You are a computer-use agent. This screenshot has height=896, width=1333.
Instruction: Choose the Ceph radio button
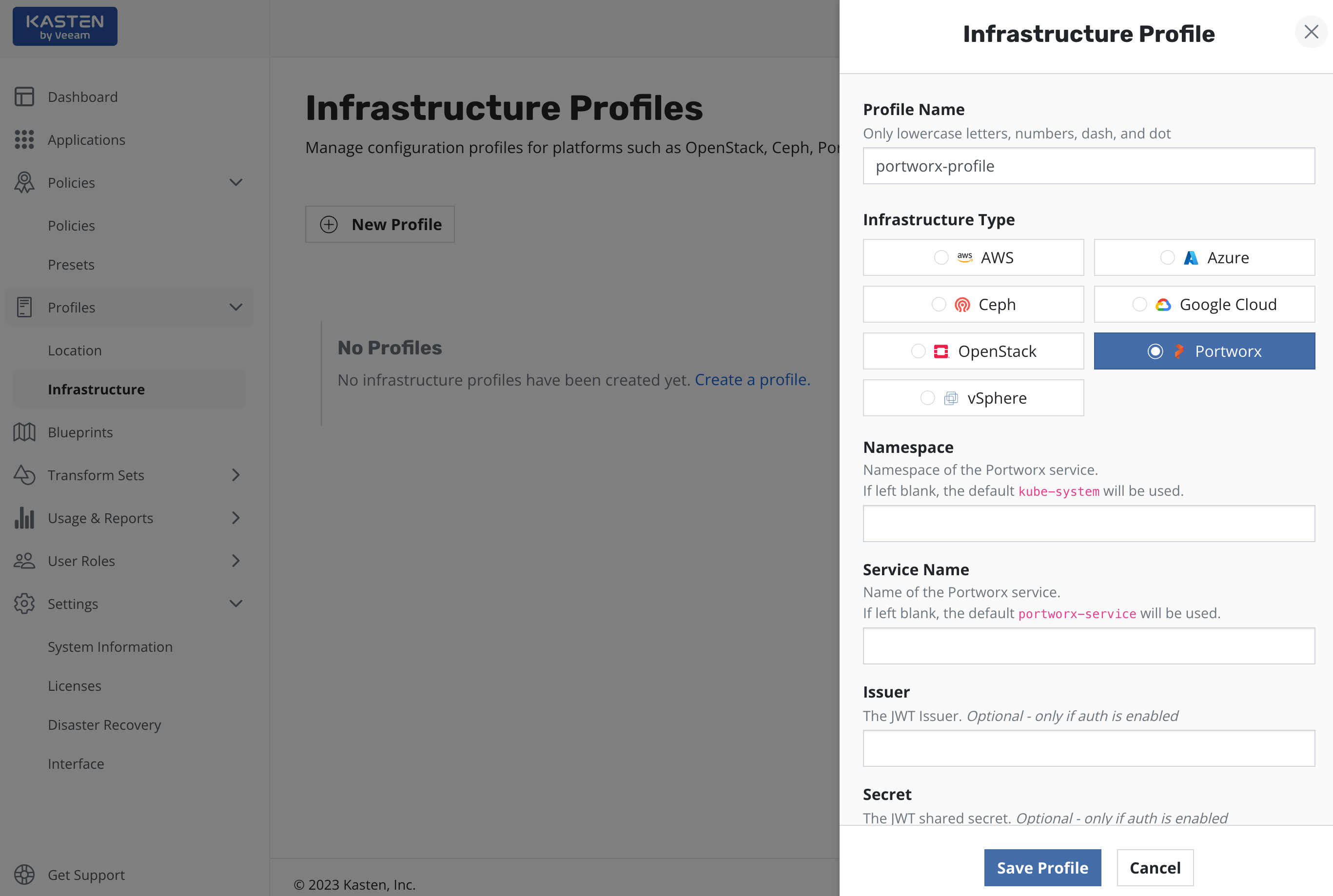coord(939,305)
